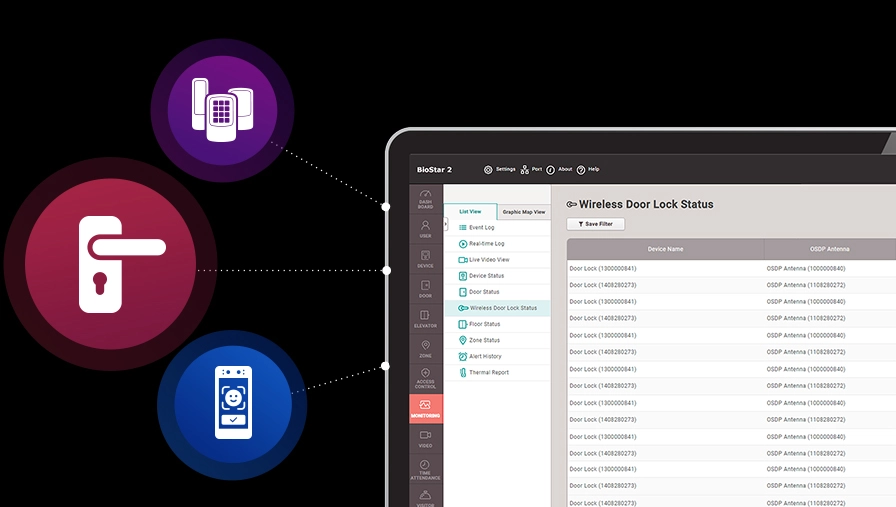
Task: Open the Help link in header
Action: 588,170
